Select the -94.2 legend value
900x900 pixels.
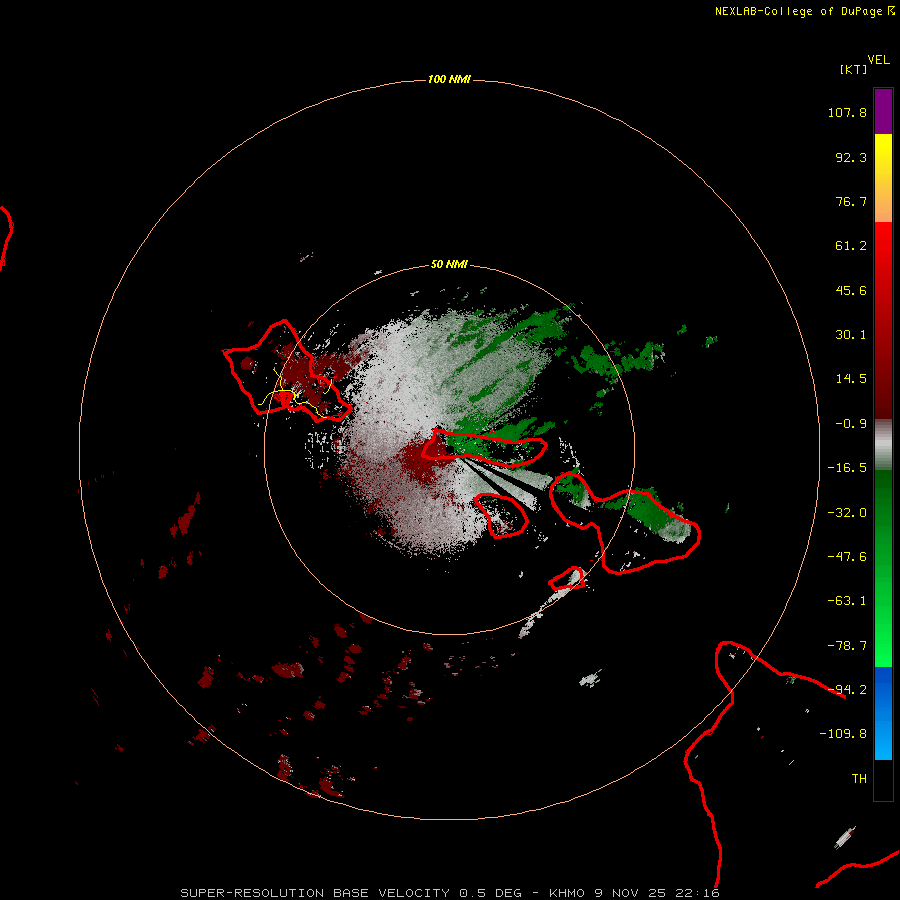point(847,690)
